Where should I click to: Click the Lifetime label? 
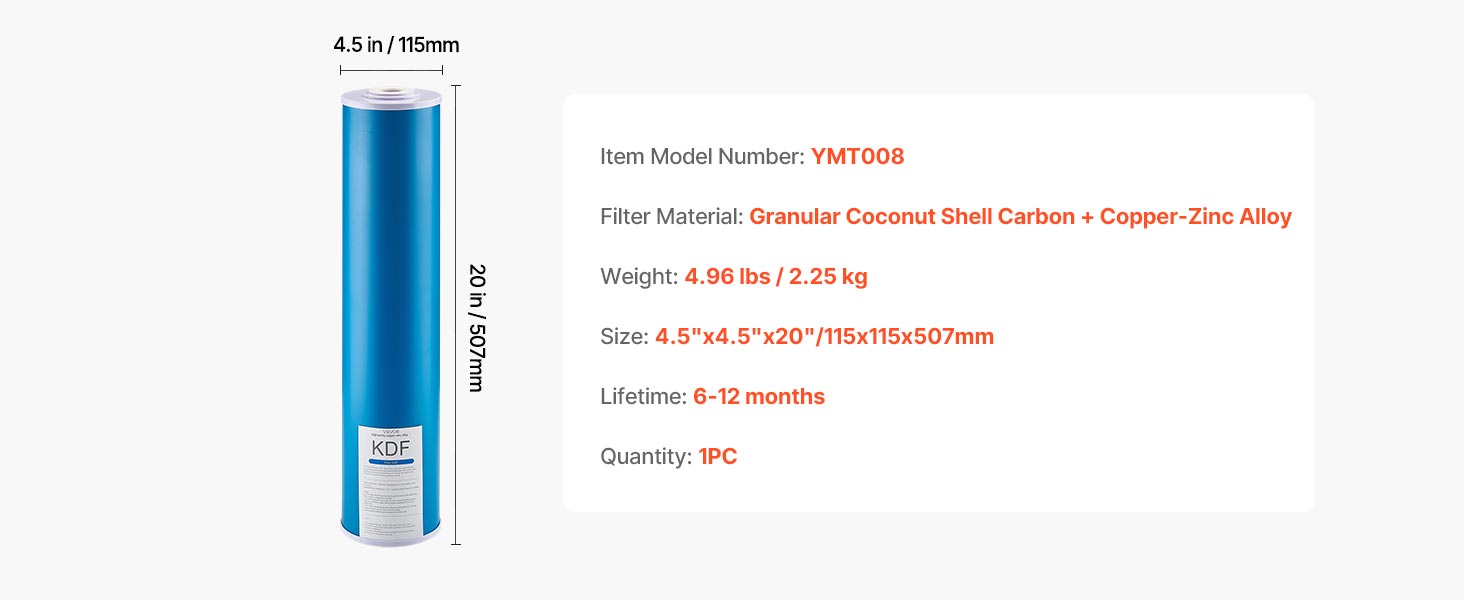643,397
